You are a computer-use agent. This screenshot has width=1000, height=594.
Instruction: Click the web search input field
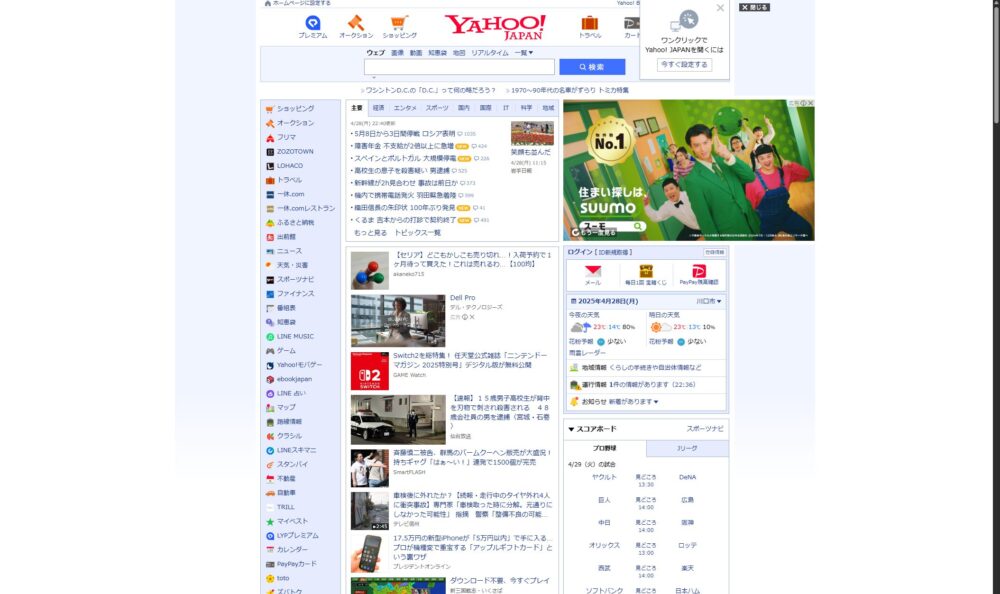[x=459, y=67]
